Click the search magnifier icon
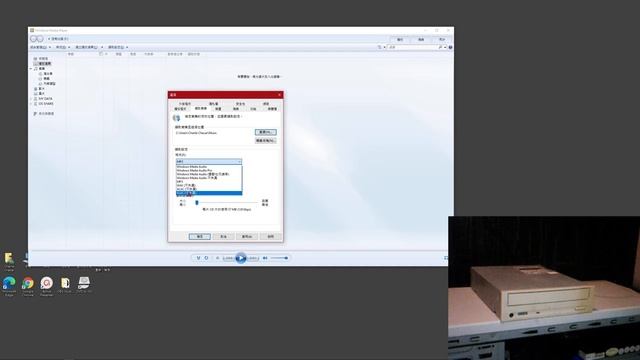The width and height of the screenshot is (640, 360). pyautogui.click(x=440, y=47)
